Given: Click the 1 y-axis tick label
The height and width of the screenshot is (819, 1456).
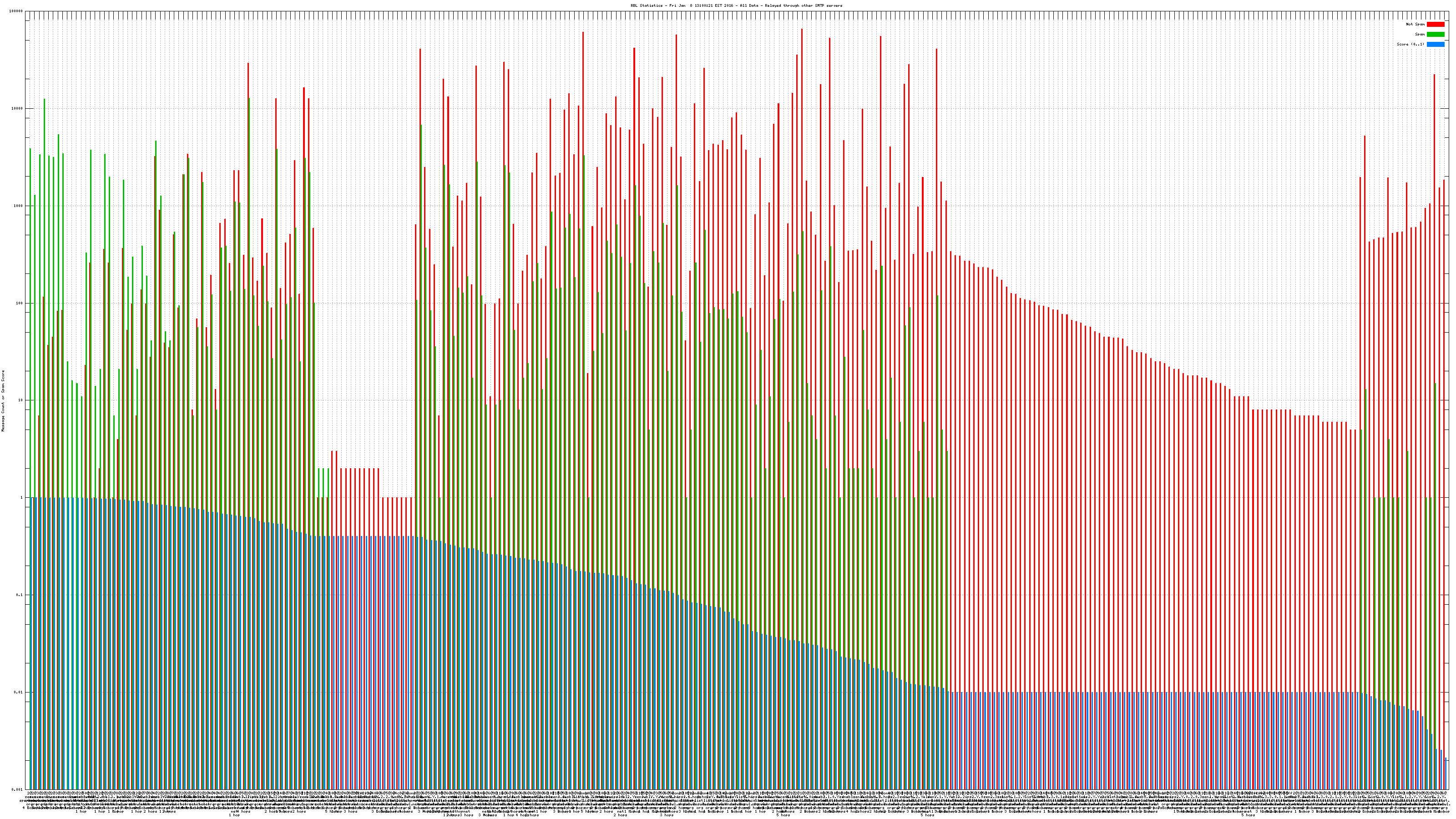Looking at the screenshot, I should tap(22, 497).
